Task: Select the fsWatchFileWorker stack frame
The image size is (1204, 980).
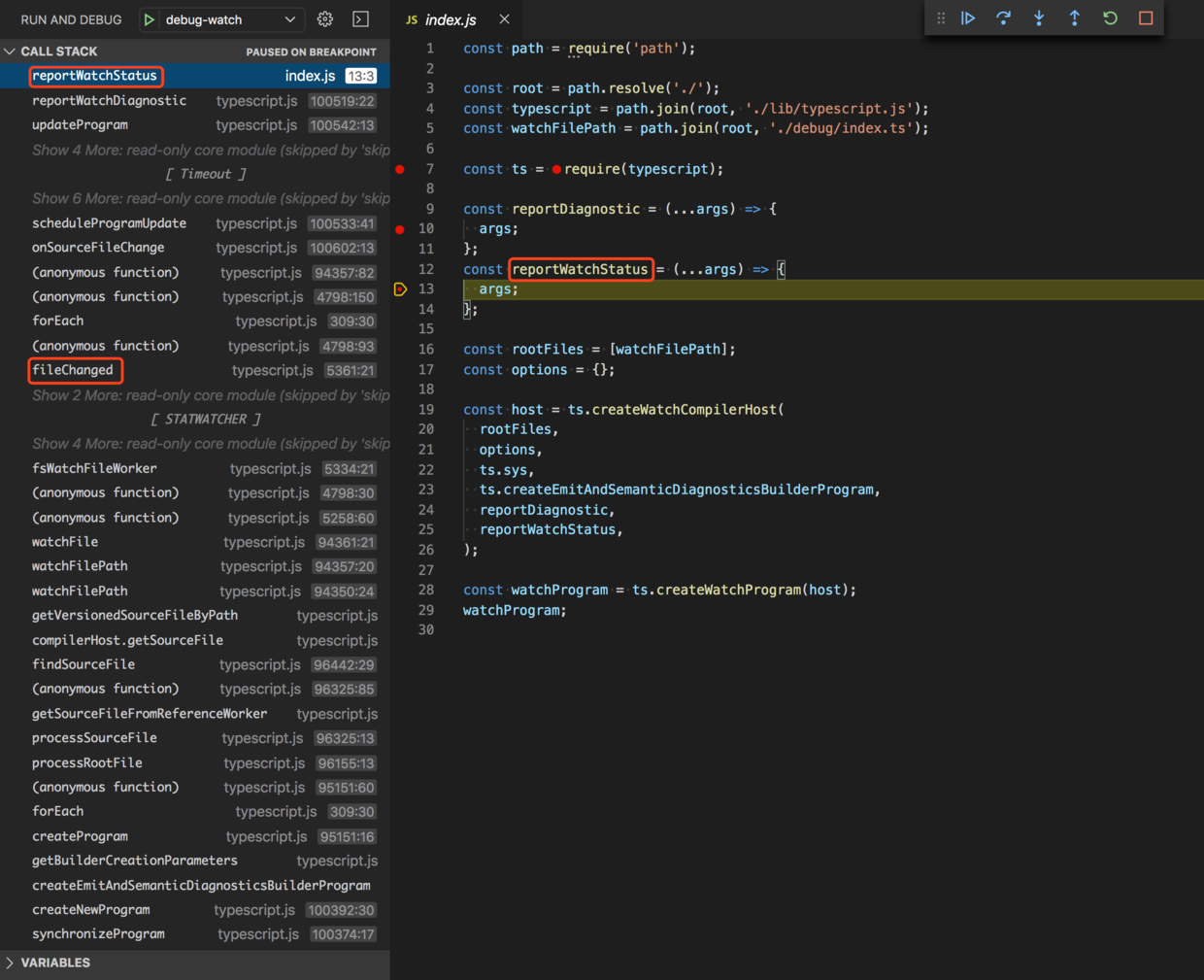Action: tap(194, 468)
